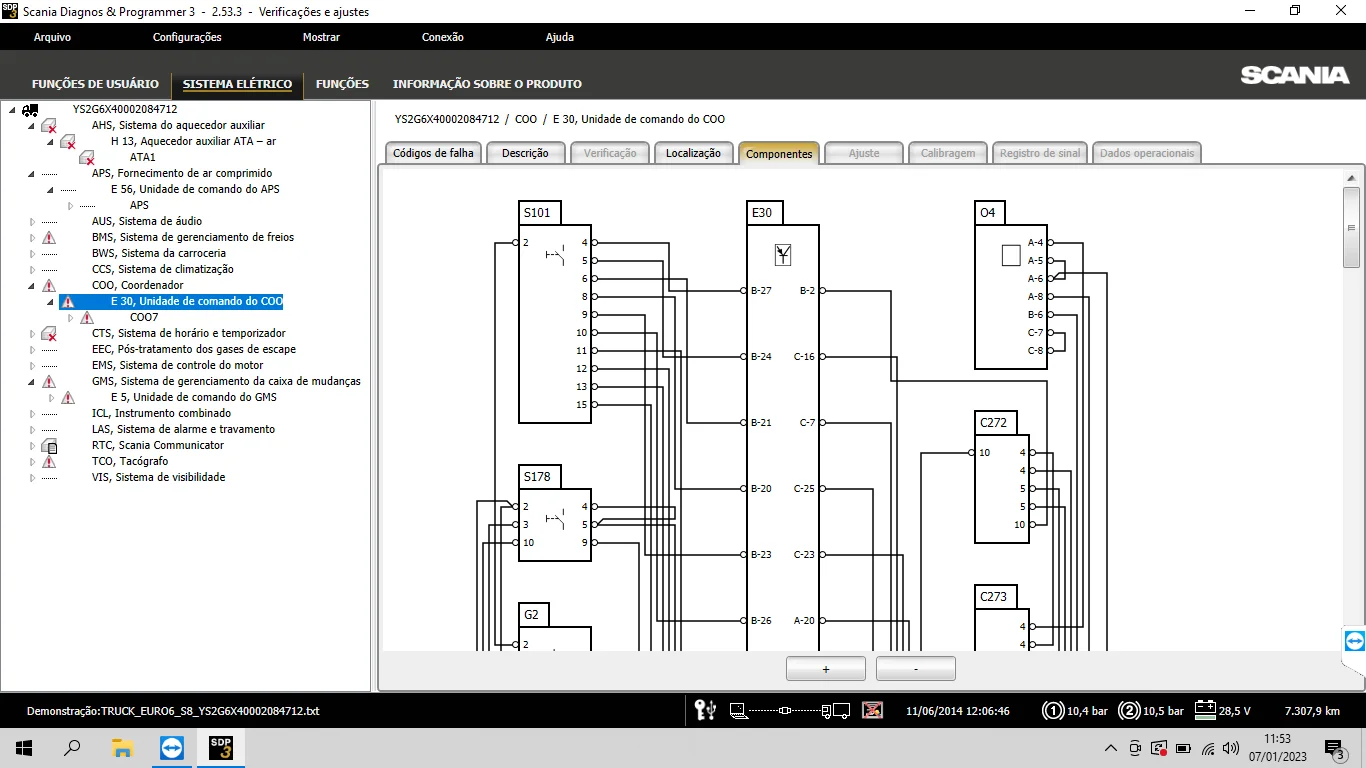Click the warning triangle icon beside BMS
1366x768 pixels.
point(48,238)
